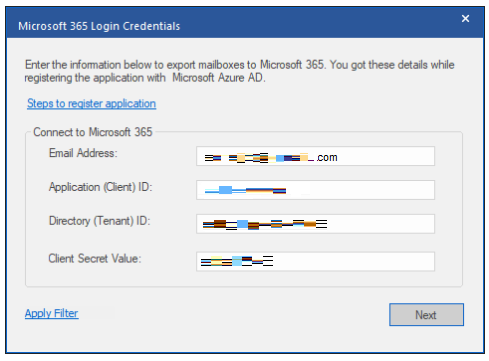Click the Connect to Microsoft 365 group title
Screen dimensions: 489x361
[x=93, y=132]
